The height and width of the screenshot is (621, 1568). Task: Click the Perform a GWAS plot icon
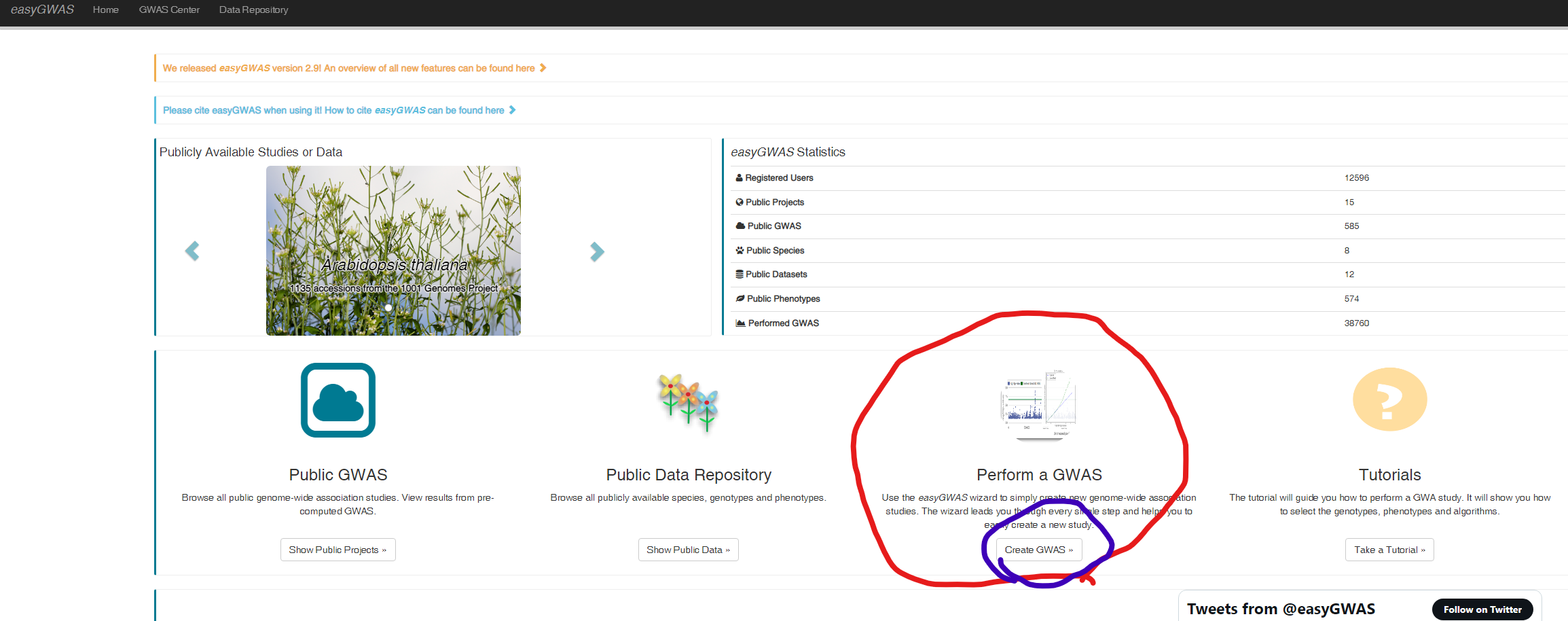[1039, 405]
